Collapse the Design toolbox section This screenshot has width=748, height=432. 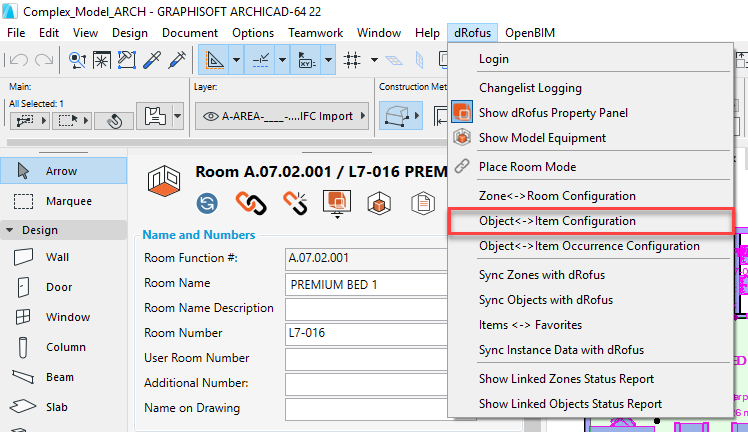coord(11,230)
